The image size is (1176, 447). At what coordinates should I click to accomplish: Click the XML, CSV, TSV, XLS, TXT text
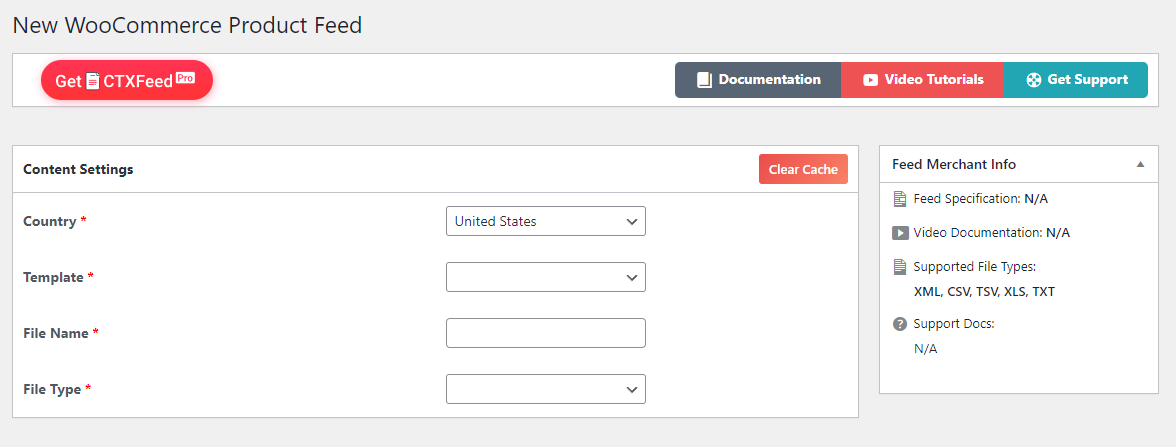984,292
